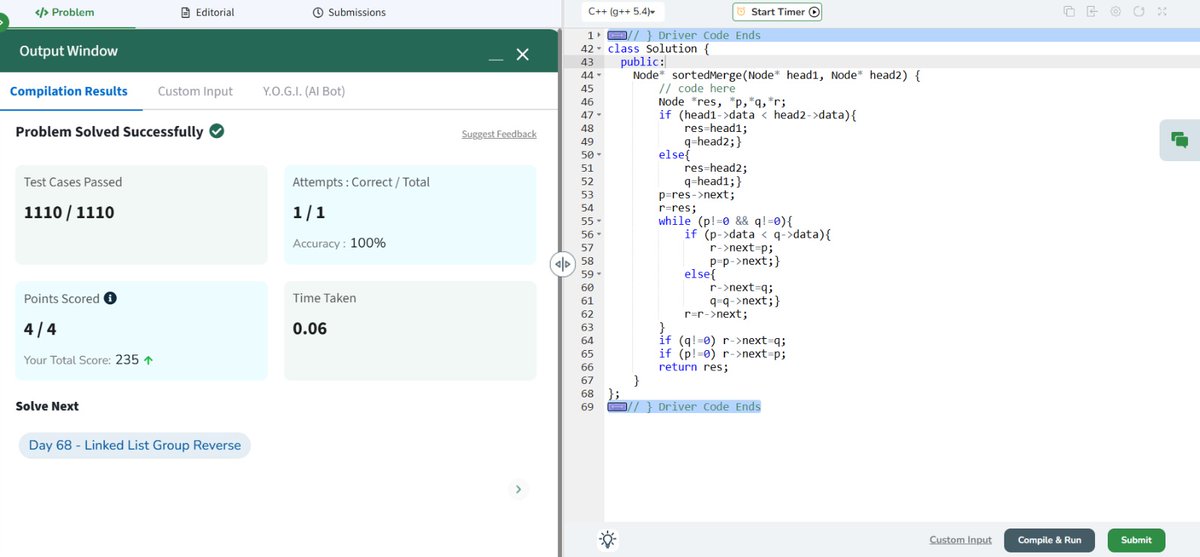The image size is (1200, 557).
Task: Collapse fold arrow at line 56
Action: click(x=599, y=234)
